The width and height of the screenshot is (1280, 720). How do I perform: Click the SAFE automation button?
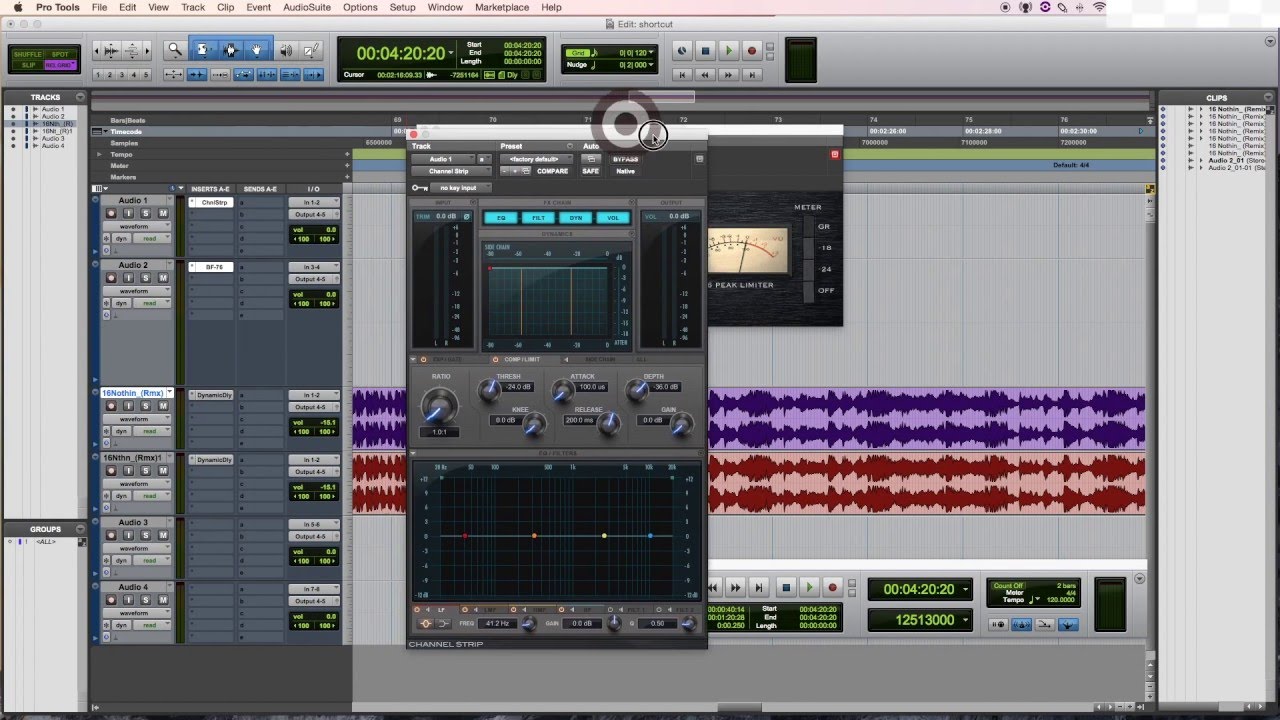[x=591, y=171]
